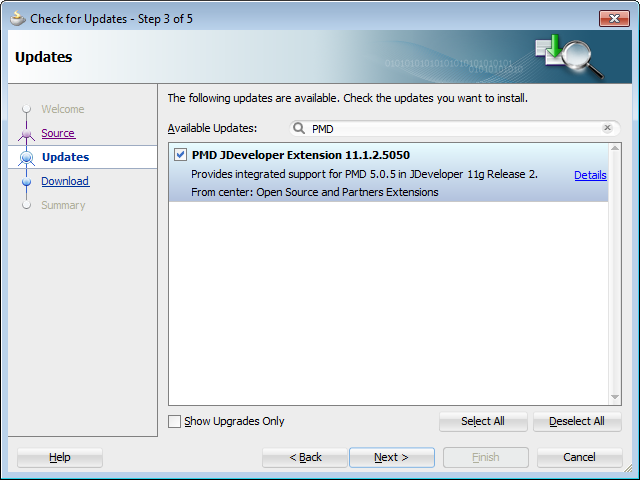This screenshot has height=480, width=640.
Task: Open Details for PMD extension
Action: tap(590, 175)
